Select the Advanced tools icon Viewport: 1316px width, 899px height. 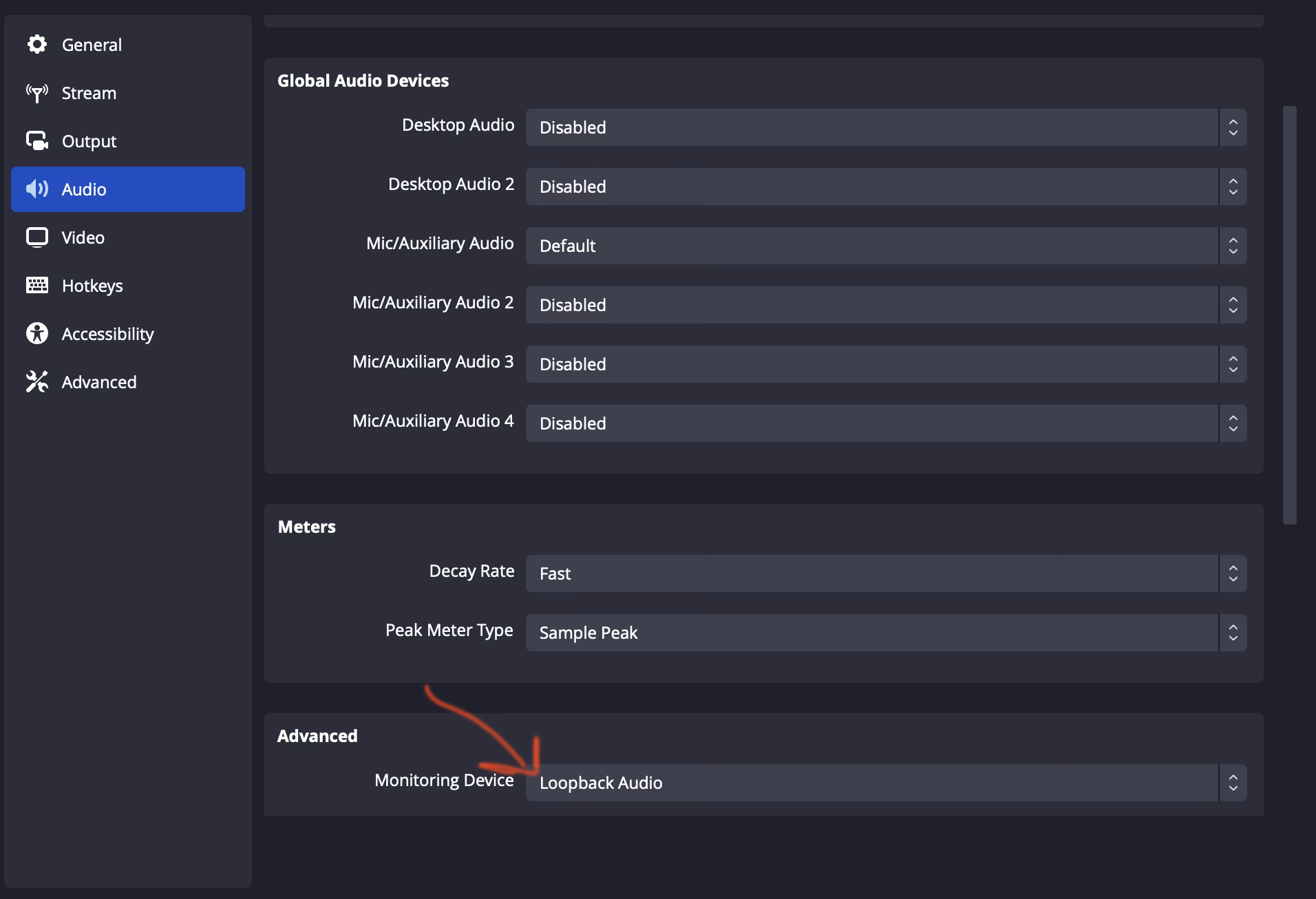[37, 382]
